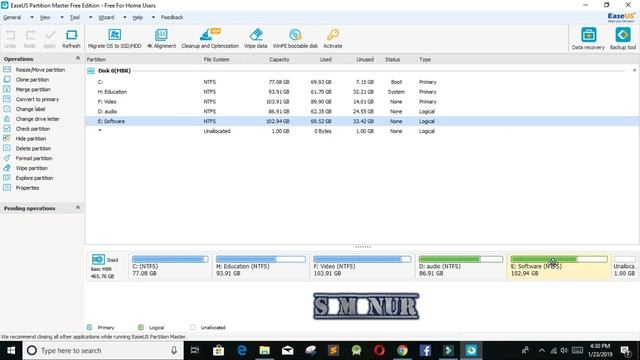Open the Wipe data tool
Image resolution: width=640 pixels, height=360 pixels.
coord(256,39)
